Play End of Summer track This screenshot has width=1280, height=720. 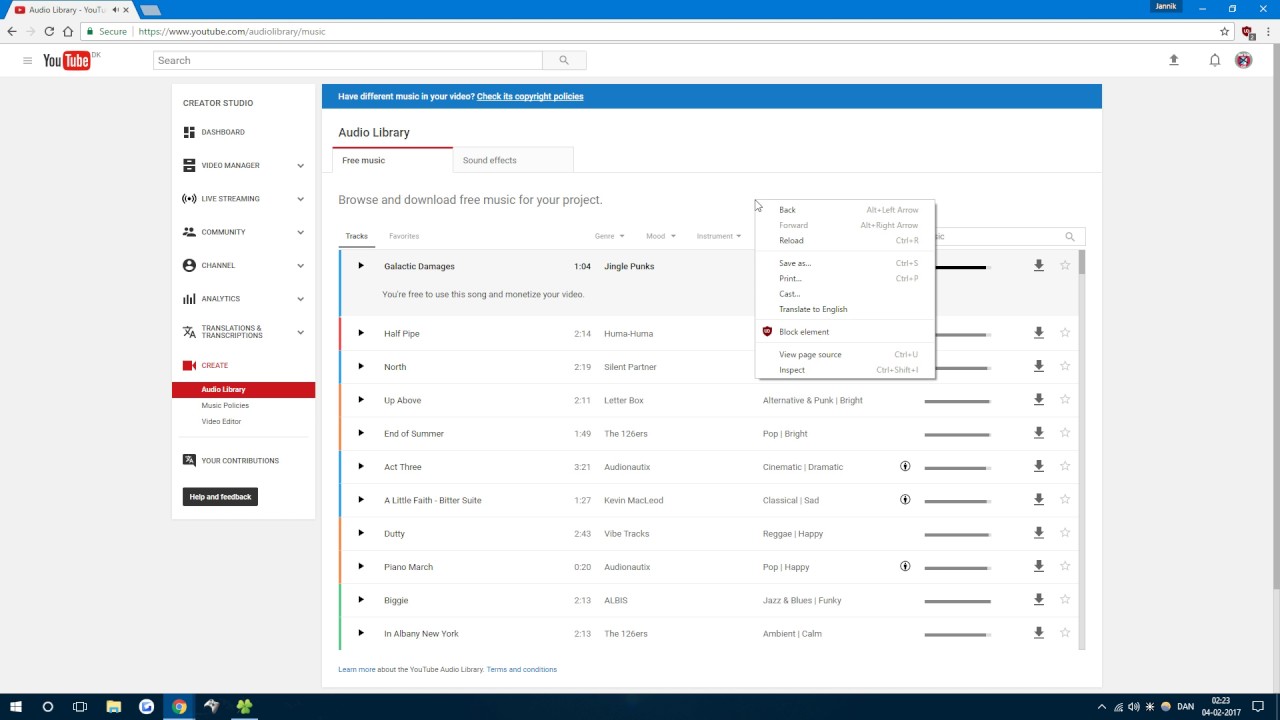coord(361,433)
